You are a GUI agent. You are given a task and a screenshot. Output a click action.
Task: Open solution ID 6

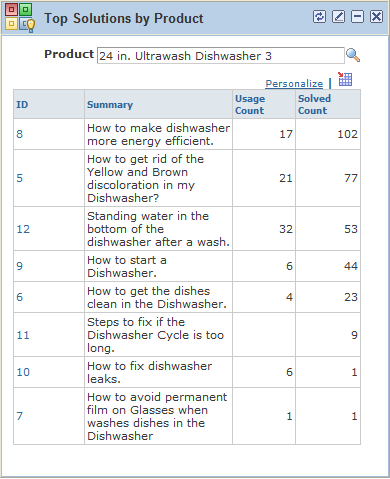pos(20,297)
